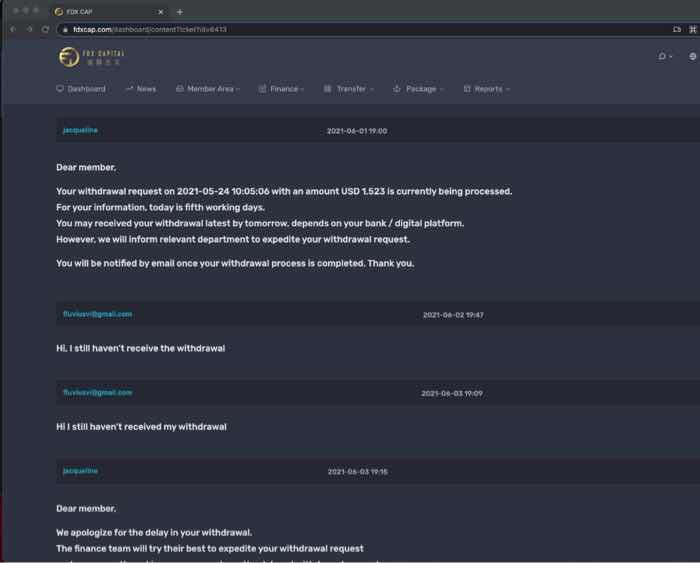
Task: Expand the Transfer dropdown menu
Action: click(349, 89)
